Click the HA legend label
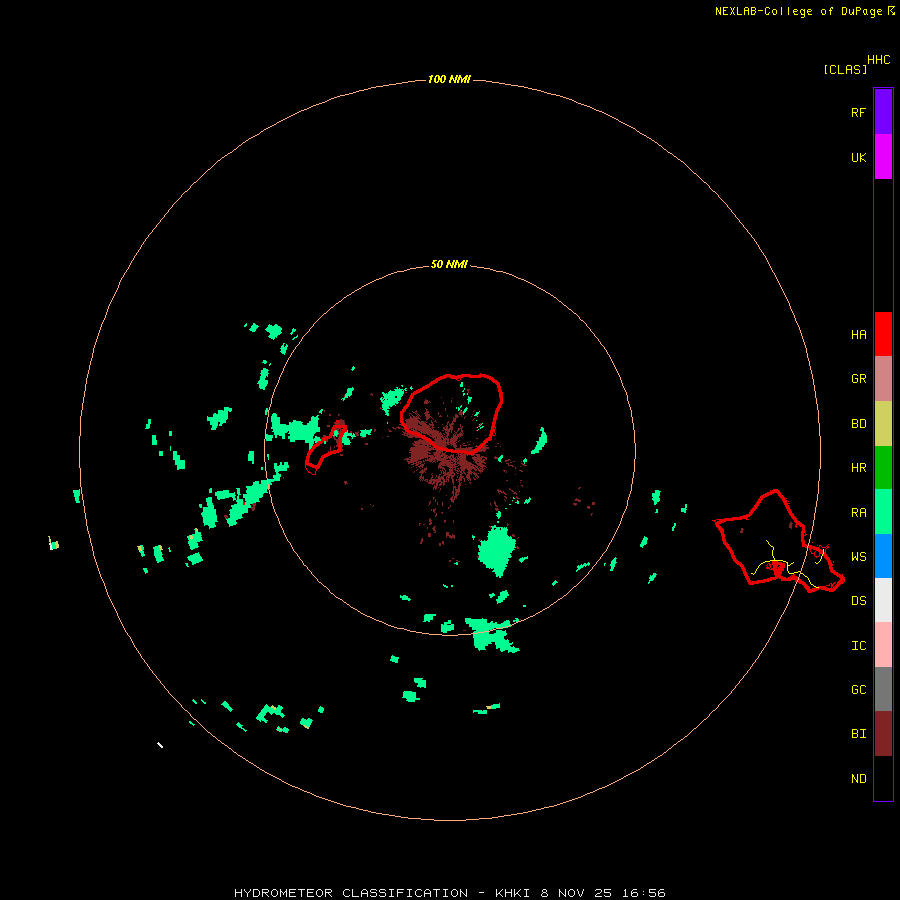Screen dimensions: 900x900 click(858, 335)
